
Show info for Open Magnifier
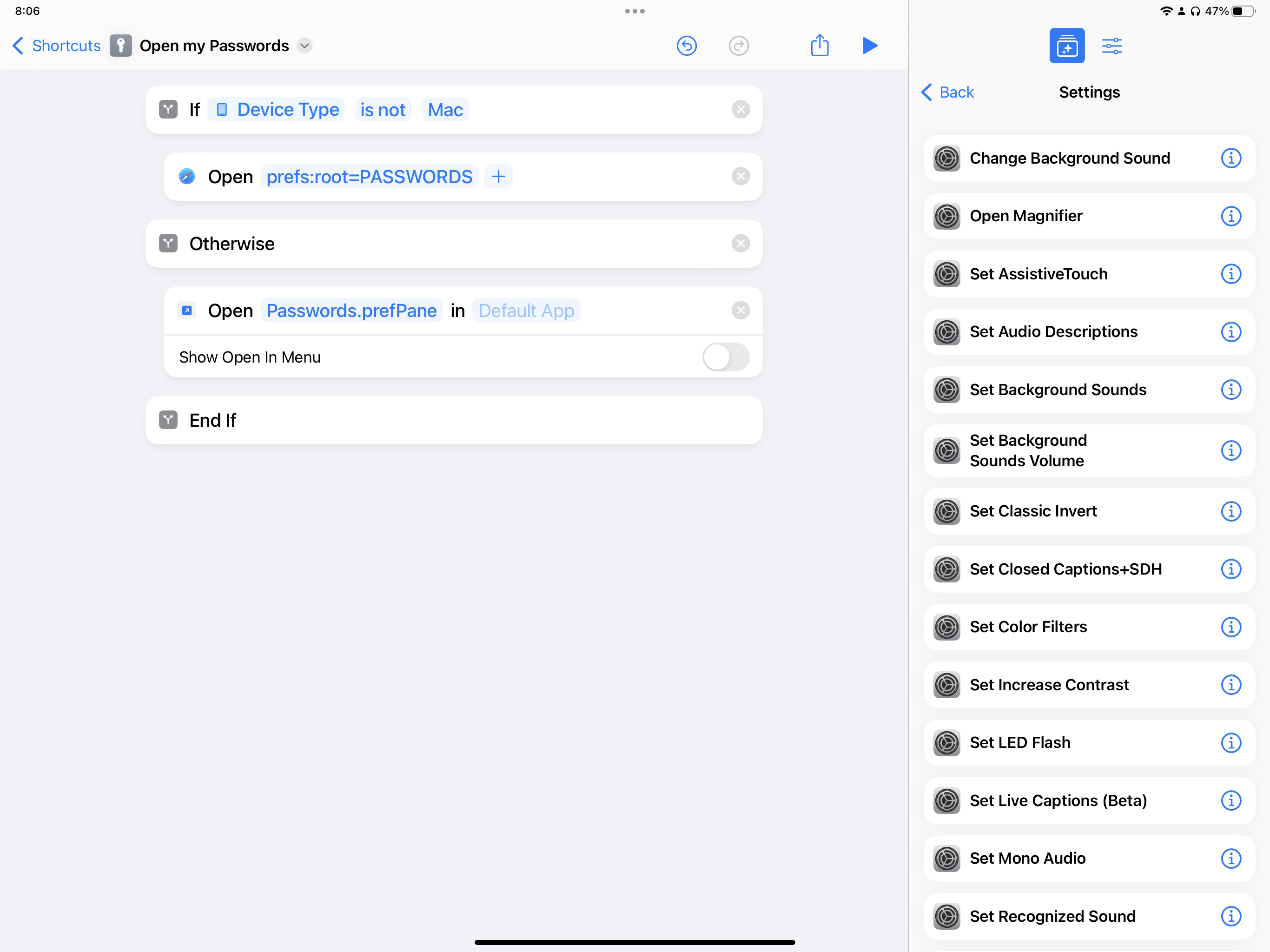pos(1230,216)
